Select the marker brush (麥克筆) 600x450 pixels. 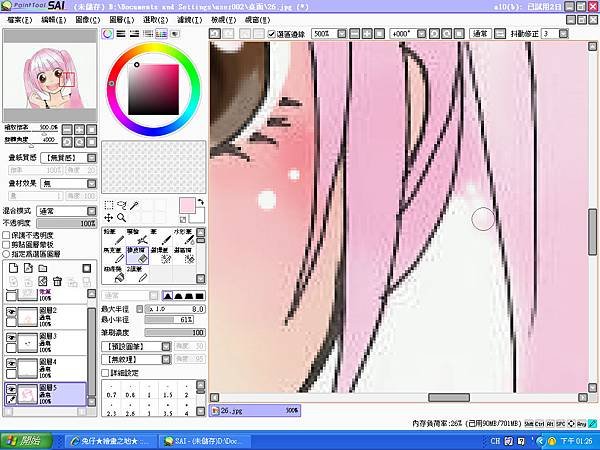point(114,255)
